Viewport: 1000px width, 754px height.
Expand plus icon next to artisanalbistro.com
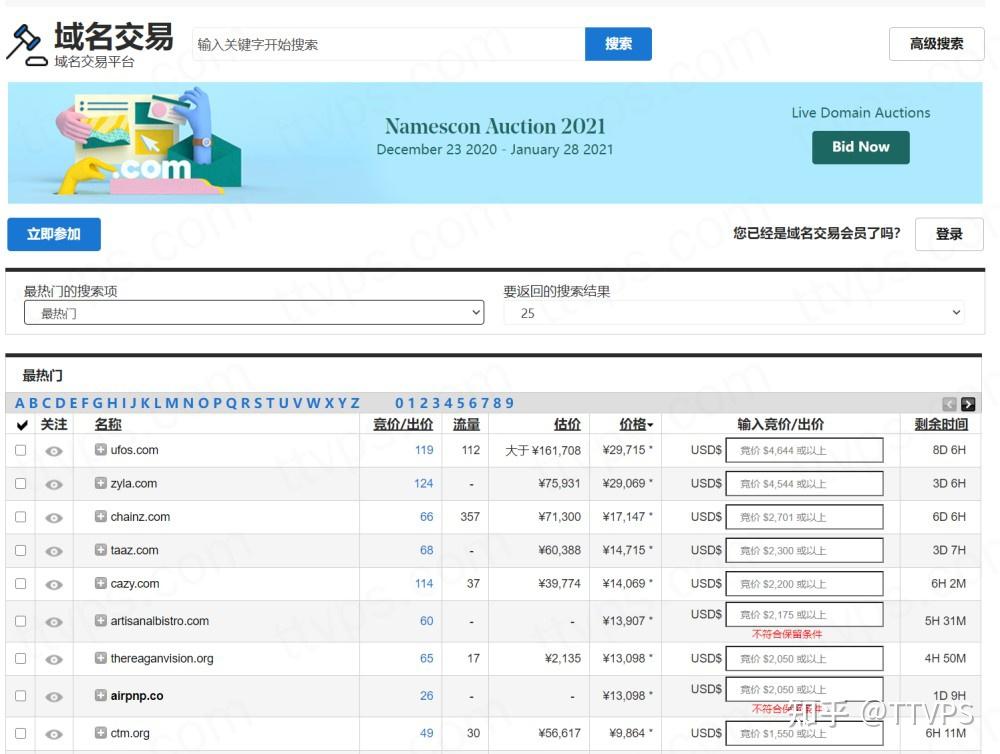click(101, 620)
